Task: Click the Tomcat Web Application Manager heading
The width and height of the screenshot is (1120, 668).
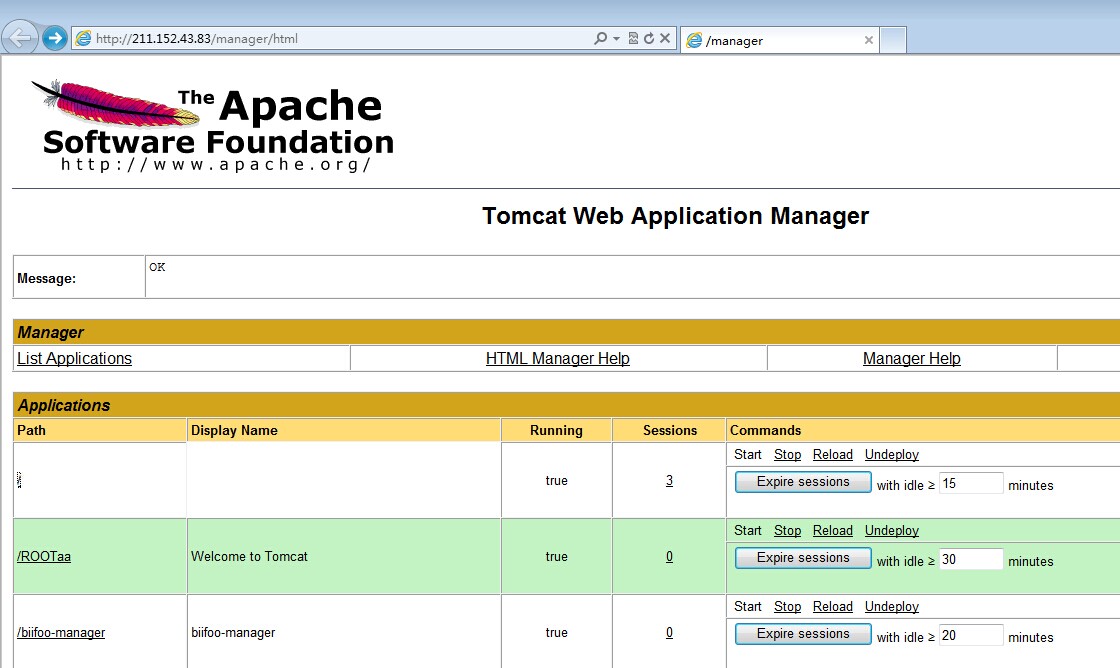Action: (675, 216)
